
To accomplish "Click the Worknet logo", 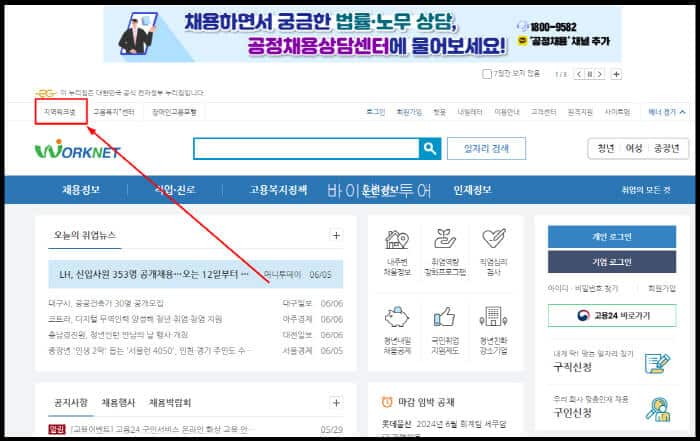I will pos(78,150).
